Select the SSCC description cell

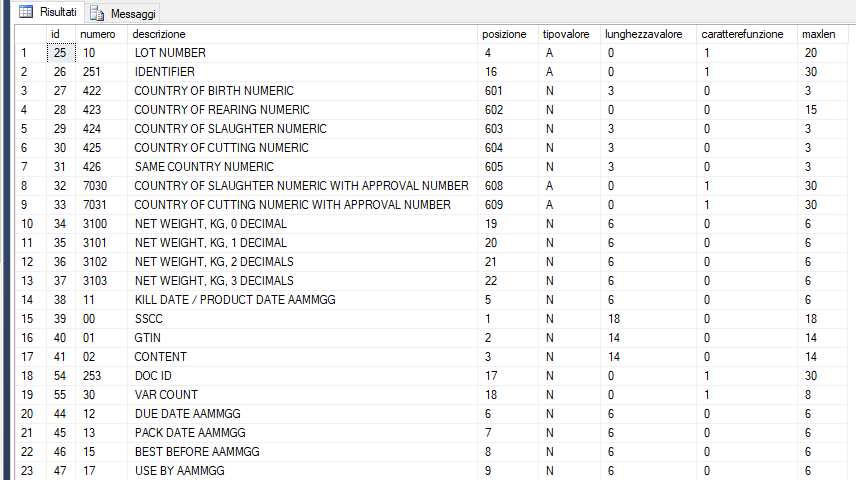149,319
